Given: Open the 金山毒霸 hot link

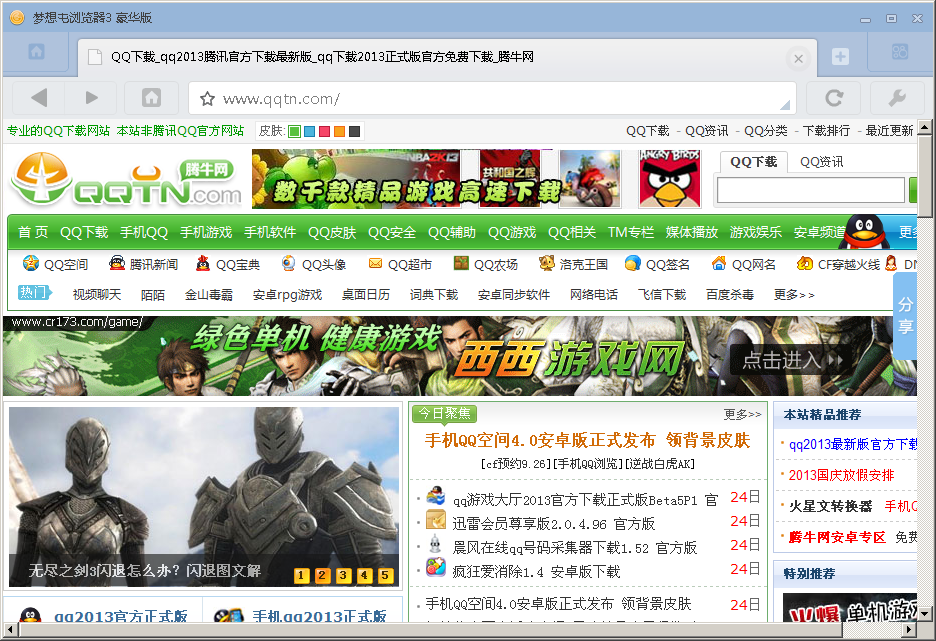Looking at the screenshot, I should pos(208,295).
